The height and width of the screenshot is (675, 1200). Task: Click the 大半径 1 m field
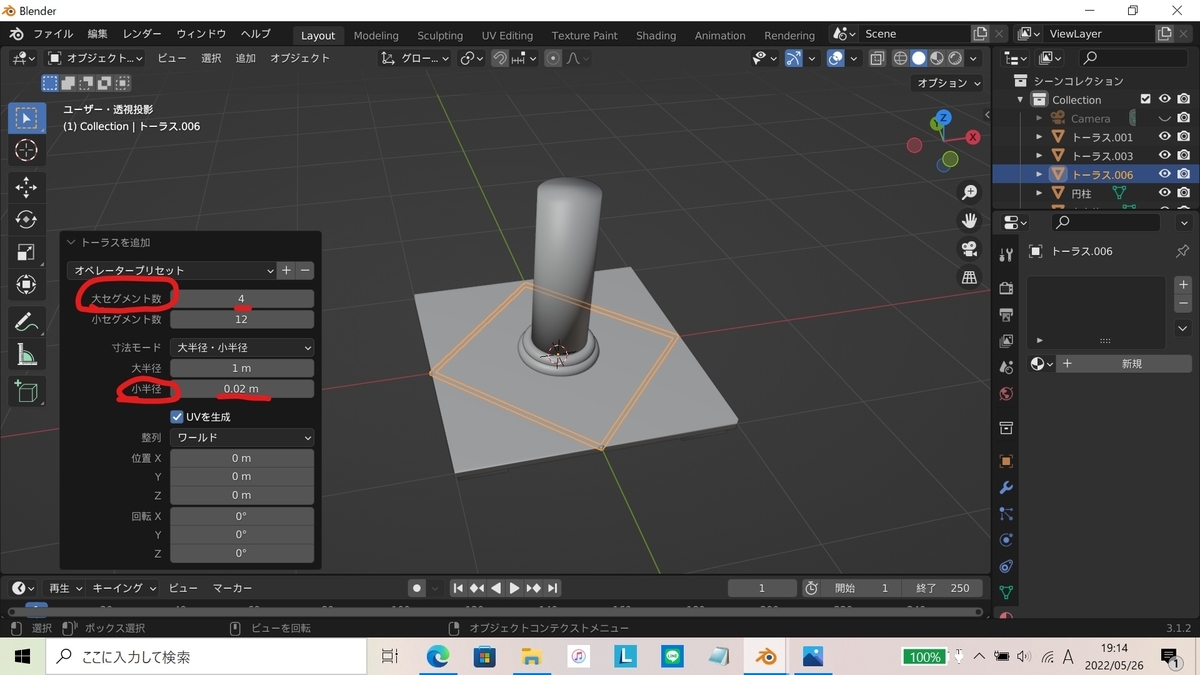click(242, 368)
